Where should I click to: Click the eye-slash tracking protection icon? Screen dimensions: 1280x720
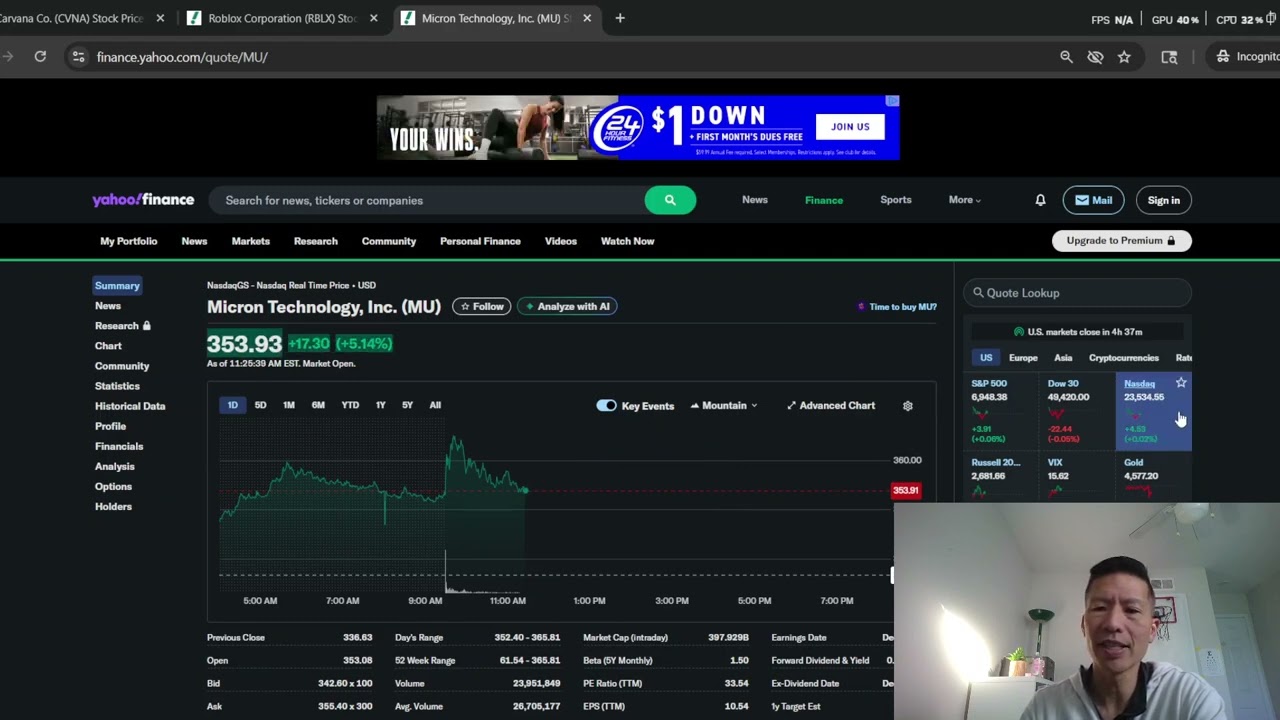(x=1095, y=57)
